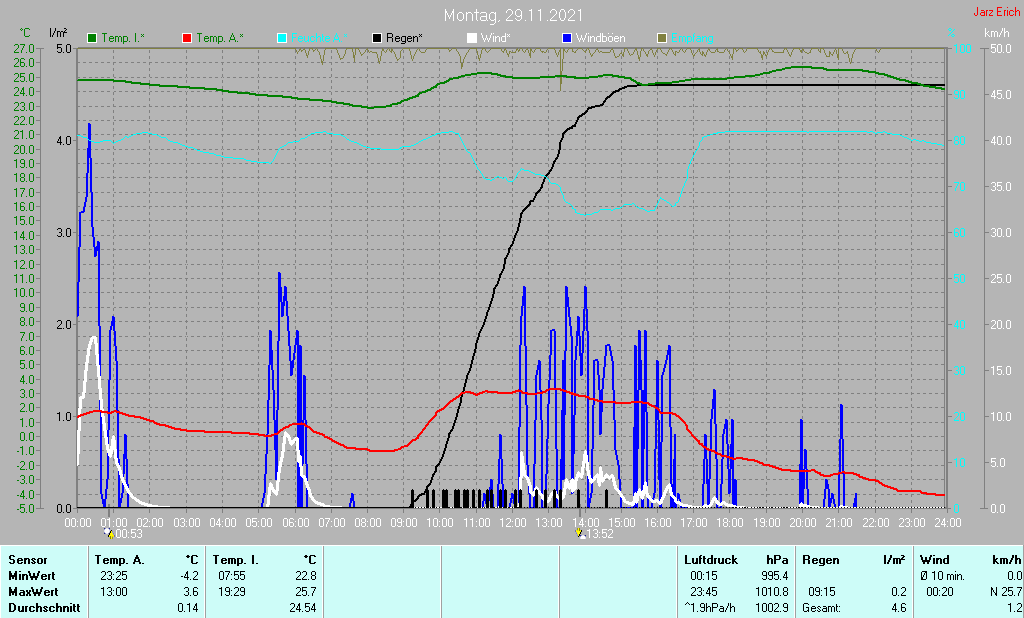This screenshot has height=618, width=1024.
Task: Click the blue Windböen legend swatch
Action: click(567, 38)
